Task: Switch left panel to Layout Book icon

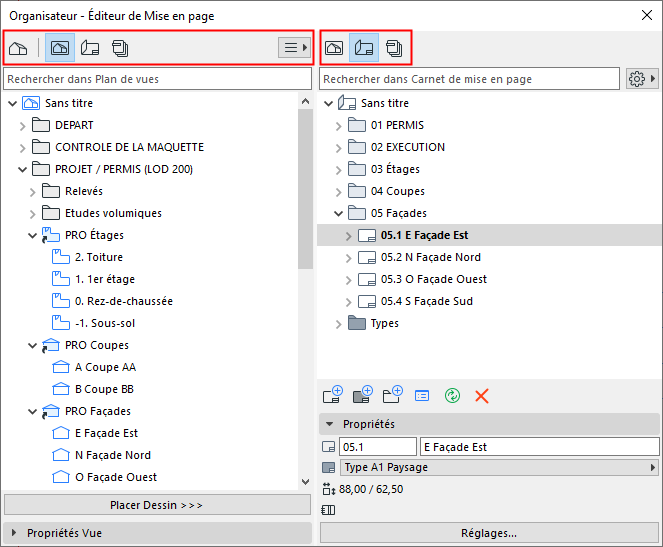Action: 90,48
